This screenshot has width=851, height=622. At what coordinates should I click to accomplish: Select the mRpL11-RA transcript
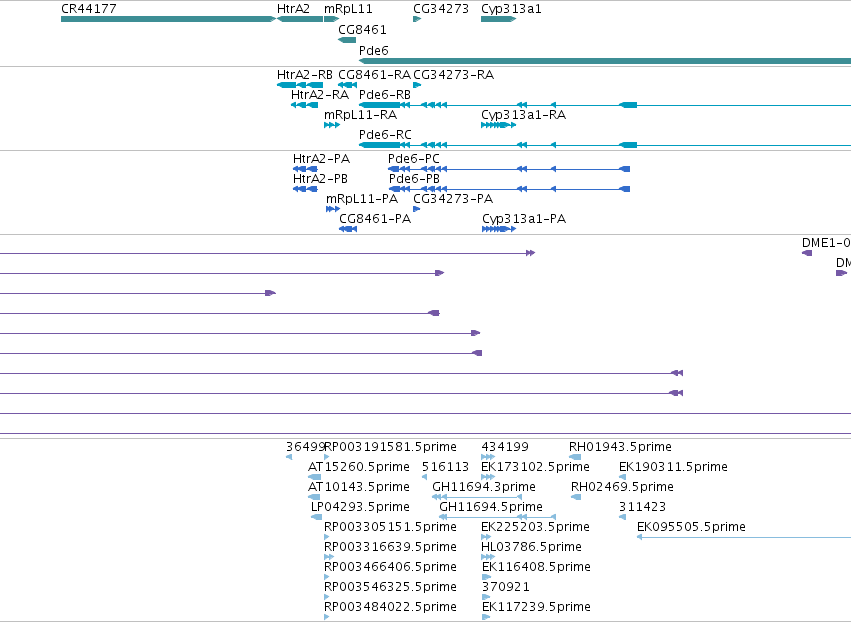pos(332,125)
